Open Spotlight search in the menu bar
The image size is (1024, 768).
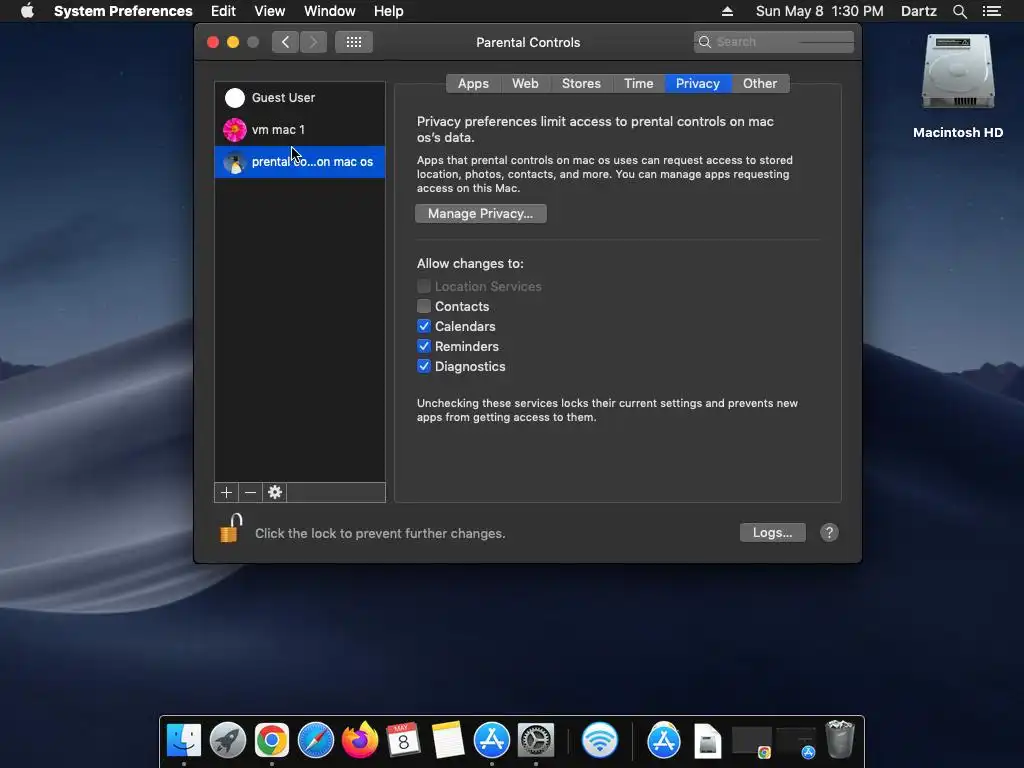click(x=959, y=11)
